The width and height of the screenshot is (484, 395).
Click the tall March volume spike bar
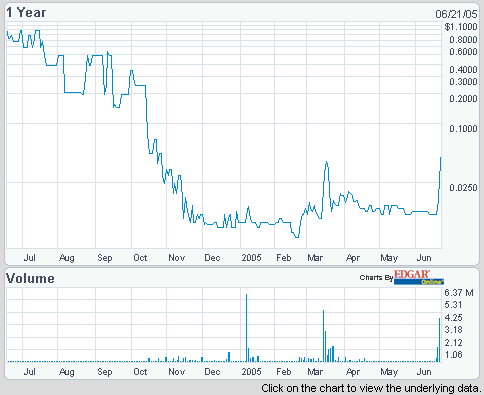[x=323, y=336]
